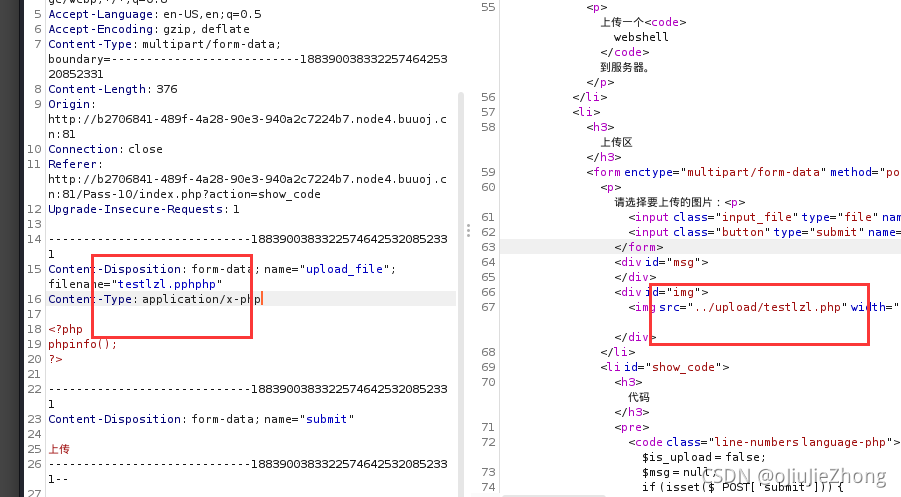Click the code class line-numbers language-php line
The width and height of the screenshot is (901, 497).
[764, 442]
